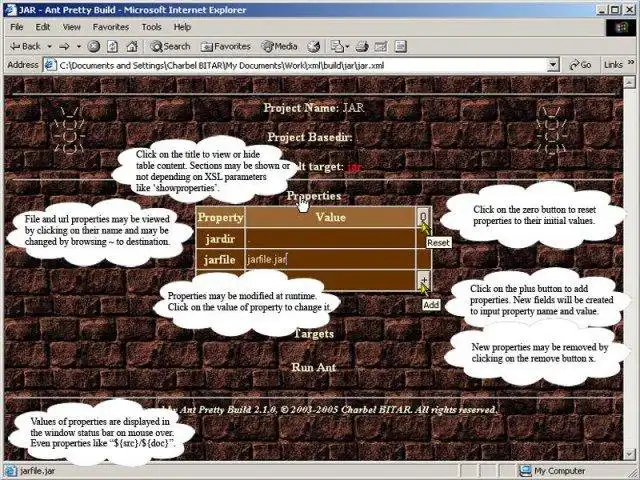
Task: Click the zero Reset button
Action: pos(423,217)
